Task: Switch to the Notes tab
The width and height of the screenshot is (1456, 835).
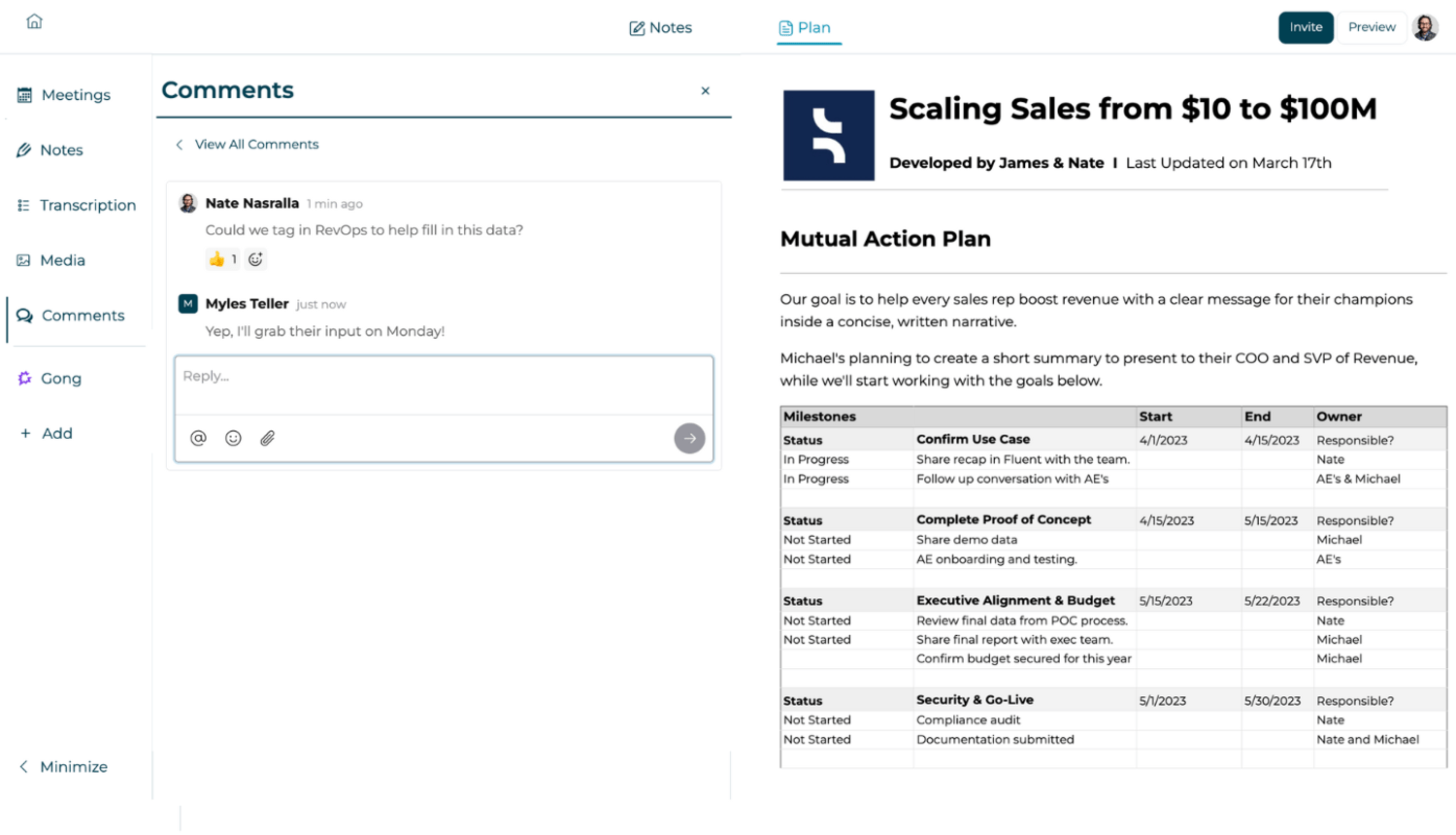Action: coord(660,28)
